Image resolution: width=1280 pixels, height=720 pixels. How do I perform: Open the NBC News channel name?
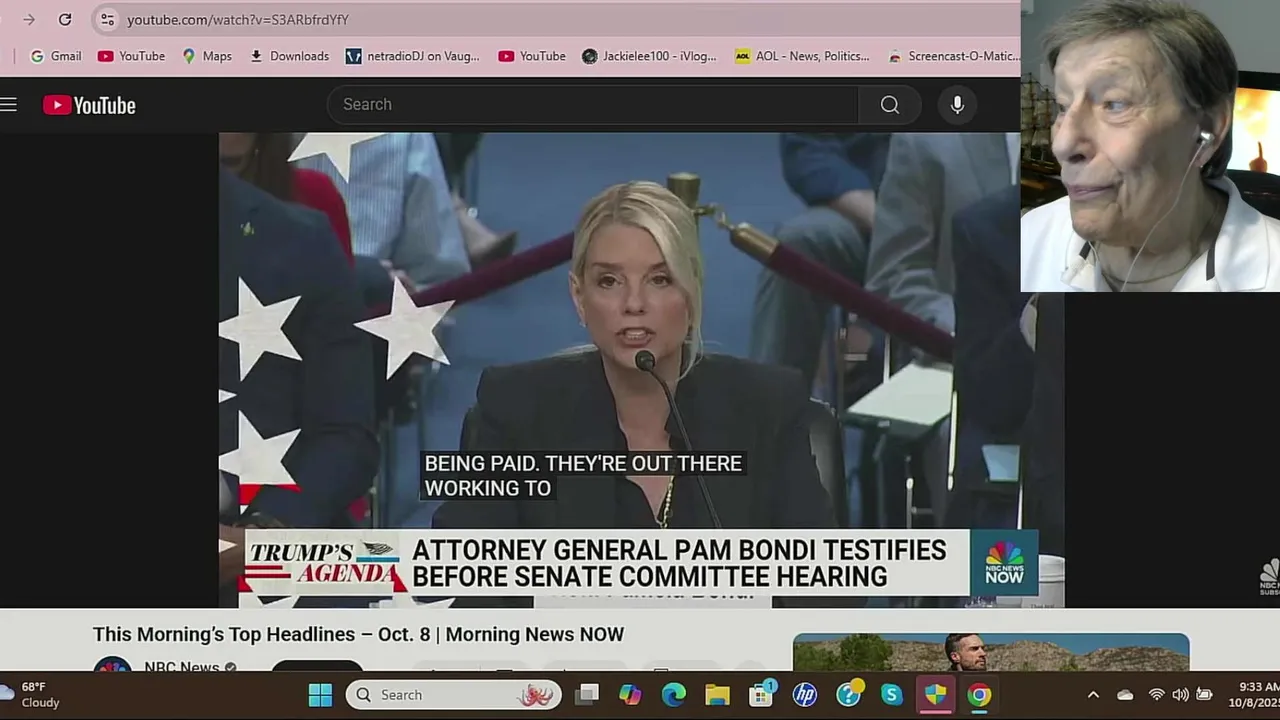[x=181, y=667]
